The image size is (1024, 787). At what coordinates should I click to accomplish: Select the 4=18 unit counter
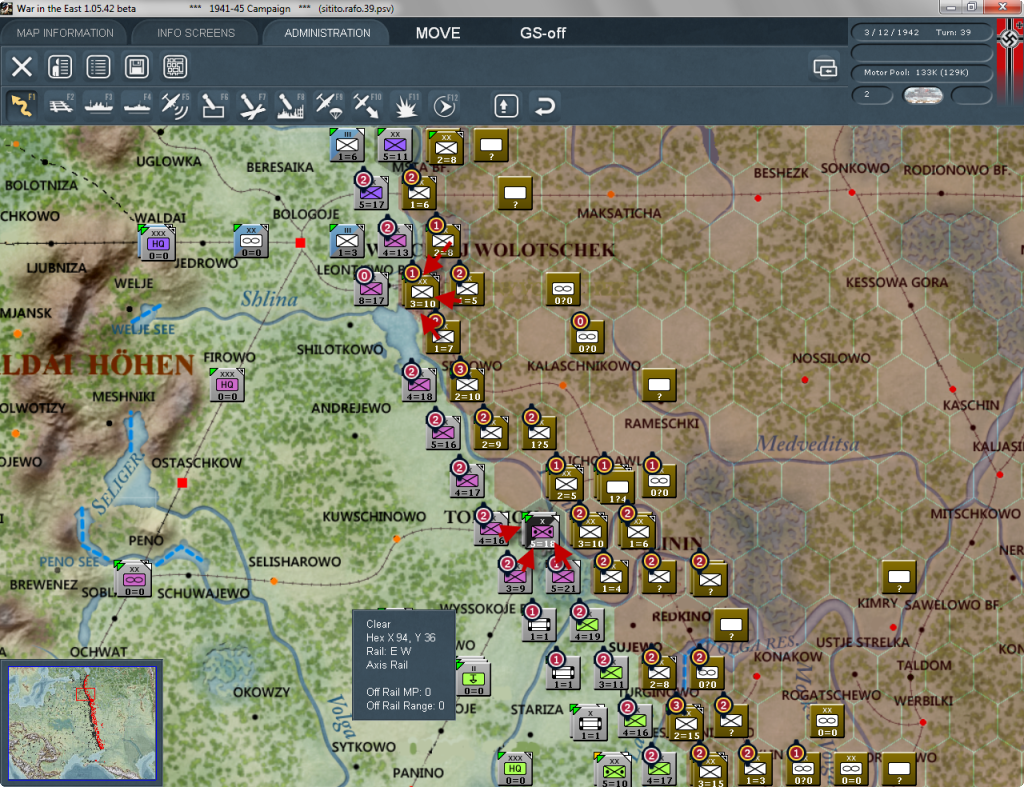pyautogui.click(x=419, y=385)
